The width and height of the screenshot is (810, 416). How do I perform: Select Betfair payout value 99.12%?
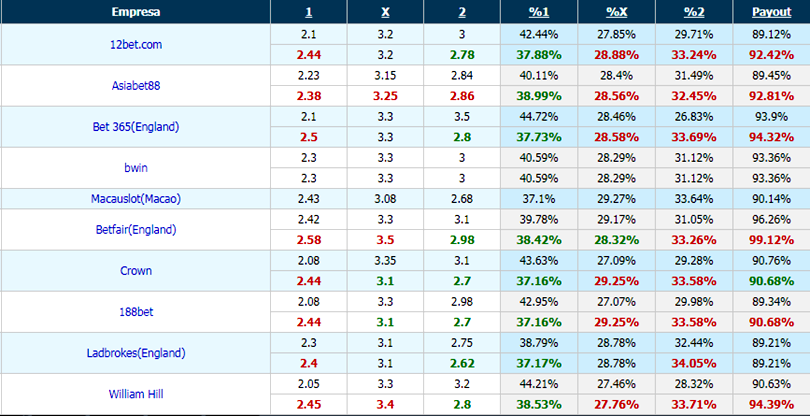(x=772, y=240)
